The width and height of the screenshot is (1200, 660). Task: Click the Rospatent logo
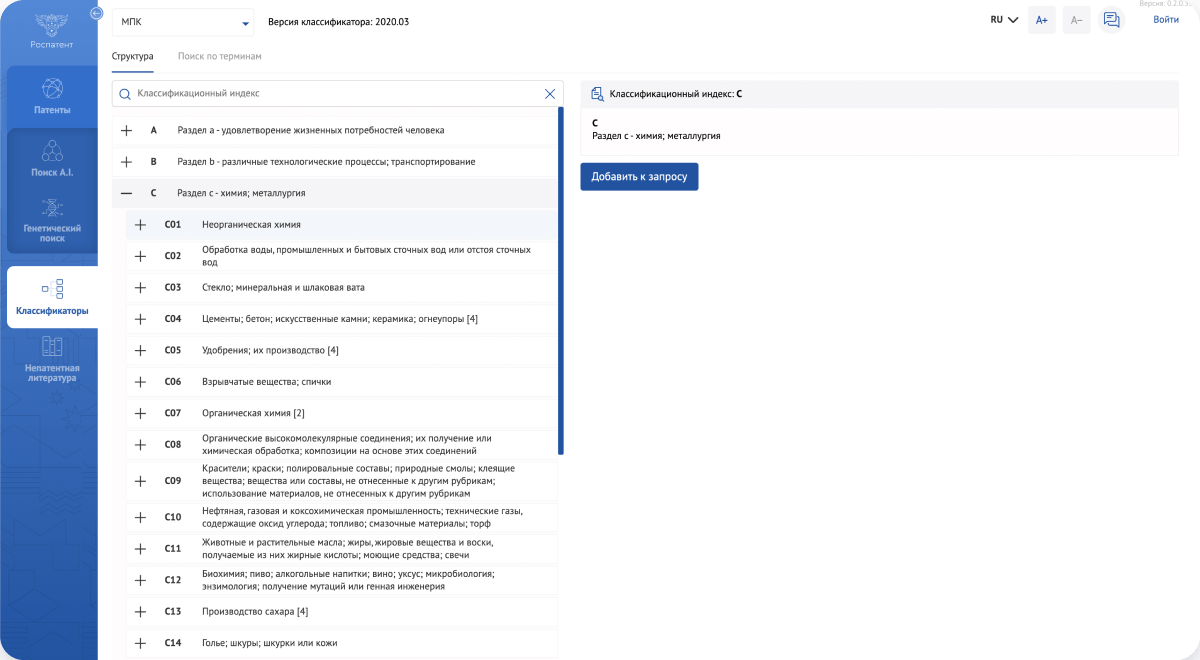(52, 27)
